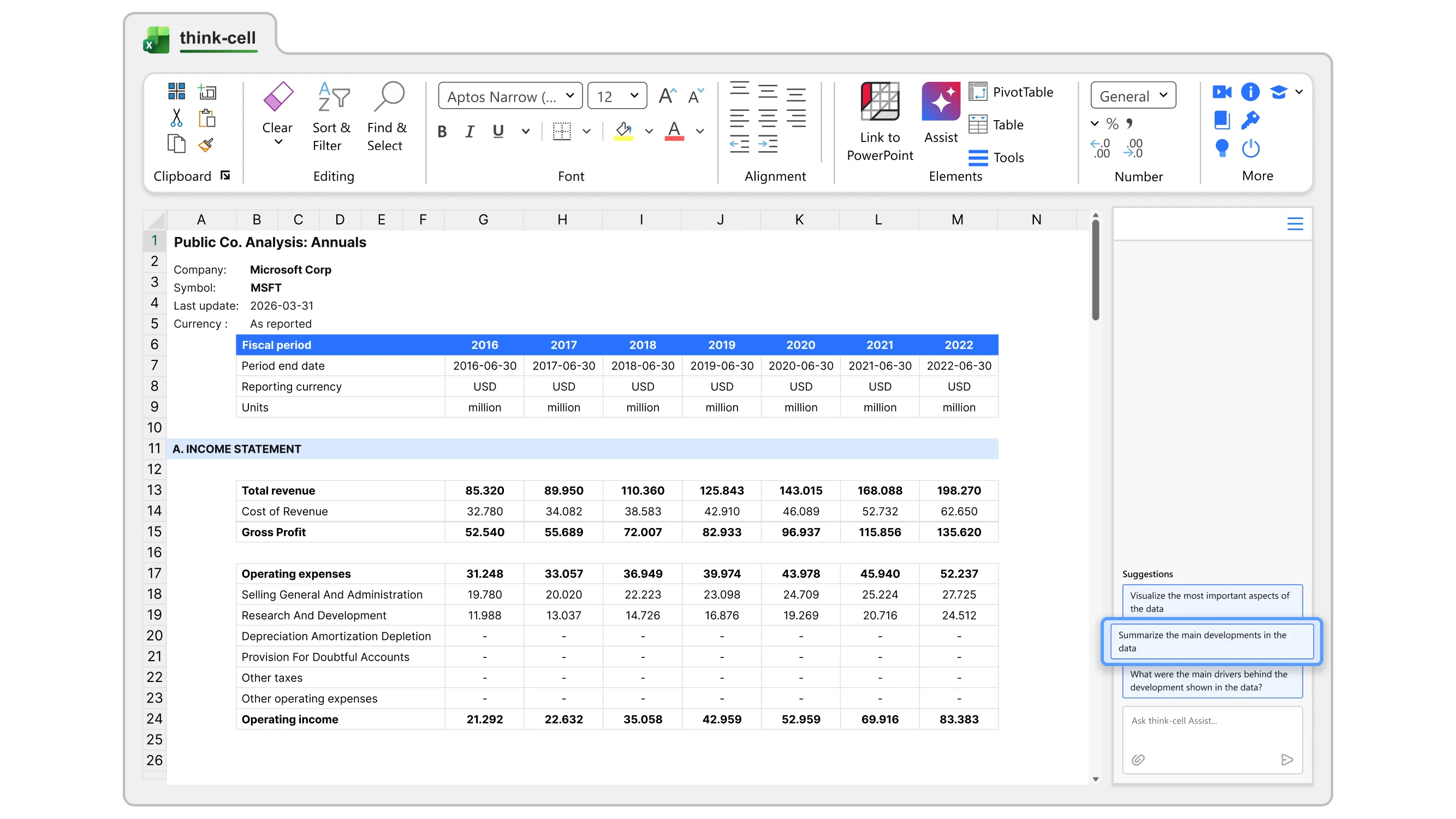
Task: Click the Copy icon in Clipboard group
Action: coord(176,144)
